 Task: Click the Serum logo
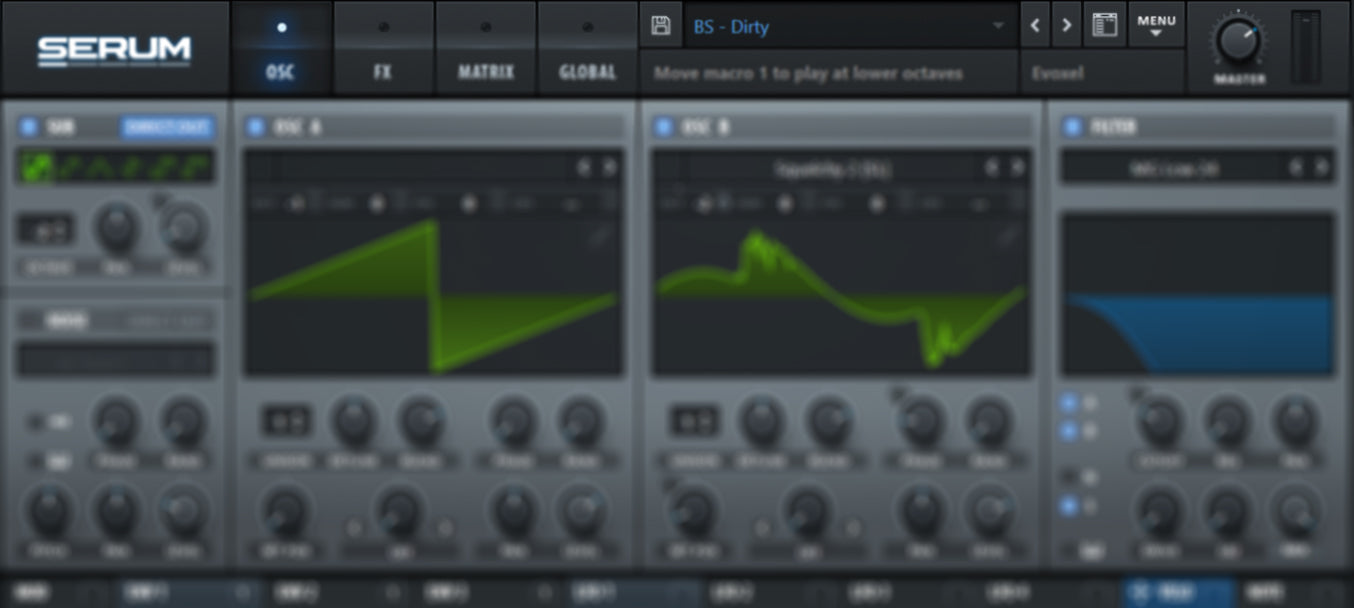coord(114,50)
